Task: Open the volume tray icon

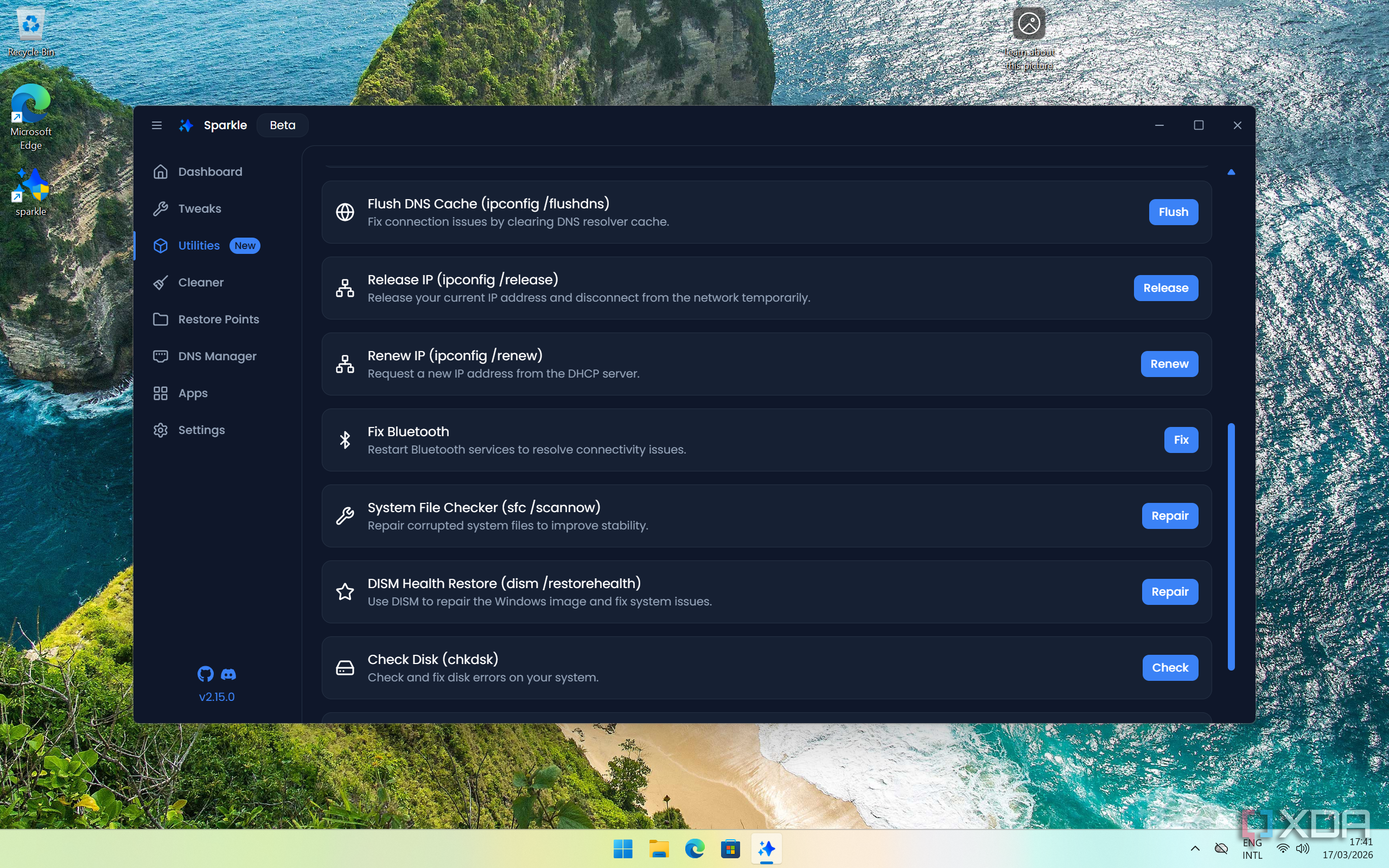Action: (1302, 848)
